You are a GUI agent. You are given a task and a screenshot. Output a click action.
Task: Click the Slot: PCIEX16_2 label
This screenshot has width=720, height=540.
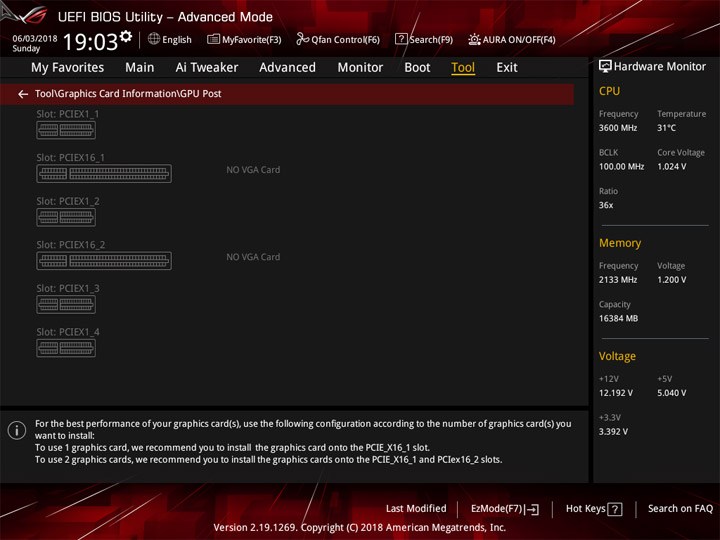pos(71,245)
